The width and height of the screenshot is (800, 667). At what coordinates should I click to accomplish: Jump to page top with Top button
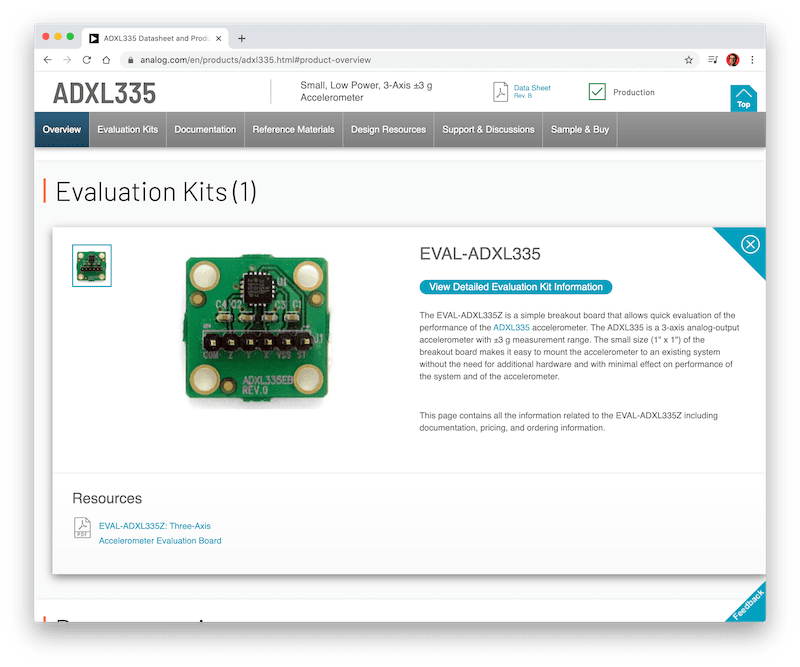point(743,98)
